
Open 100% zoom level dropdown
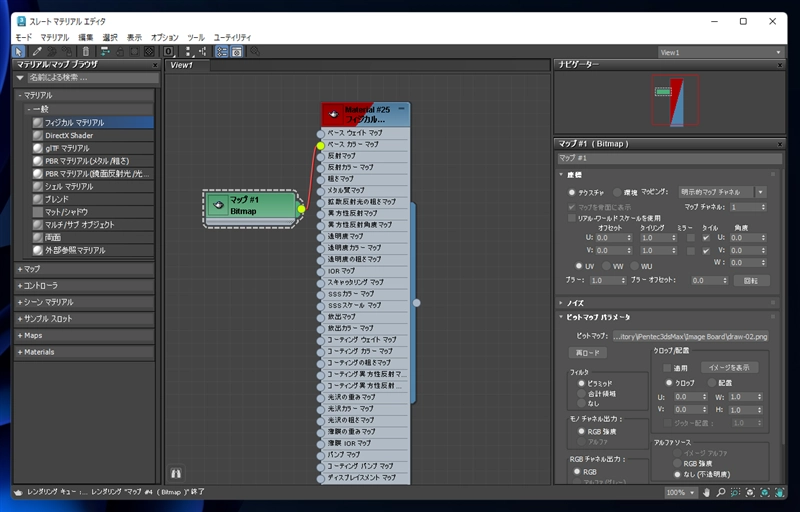[x=681, y=493]
